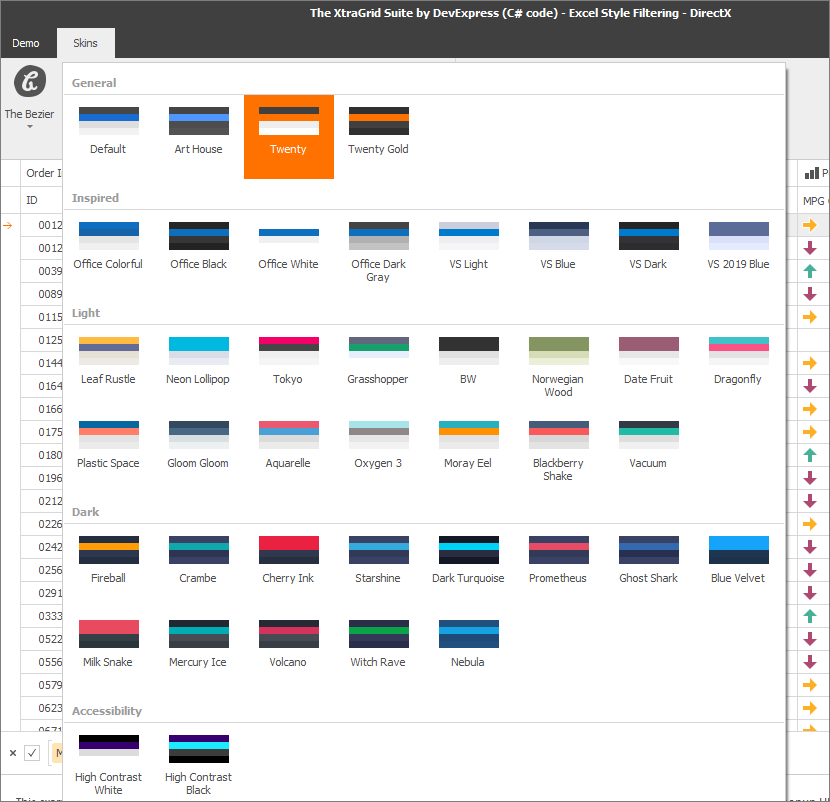Open the Skins ribbon tab
This screenshot has width=830, height=802.
coord(85,43)
